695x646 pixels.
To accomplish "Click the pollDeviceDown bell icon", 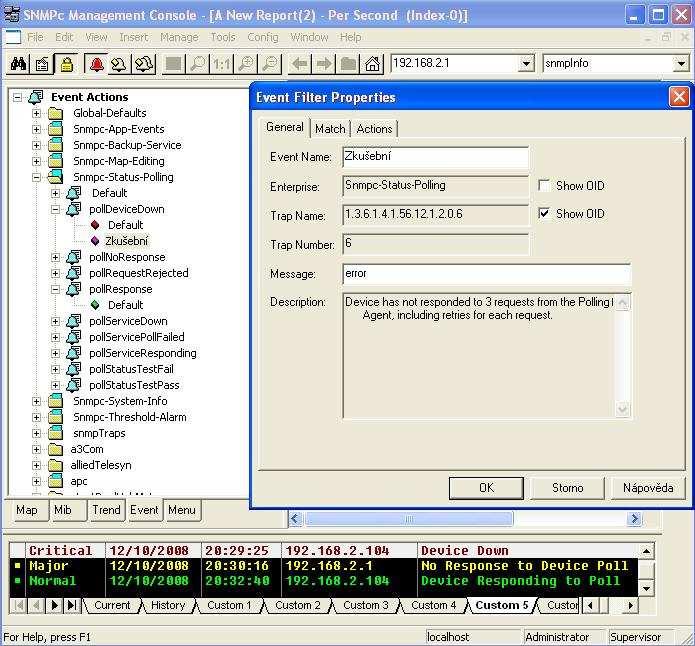I will 74,209.
